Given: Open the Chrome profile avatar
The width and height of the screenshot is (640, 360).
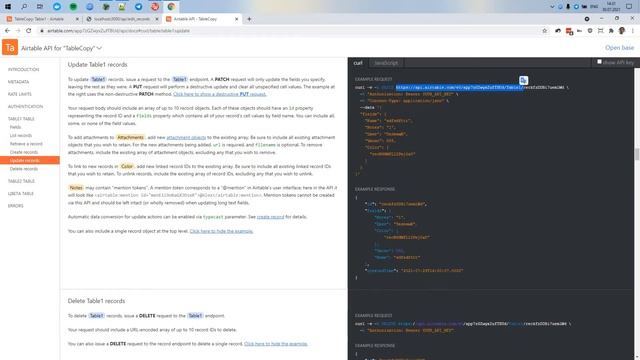Looking at the screenshot, I should pyautogui.click(x=622, y=31).
